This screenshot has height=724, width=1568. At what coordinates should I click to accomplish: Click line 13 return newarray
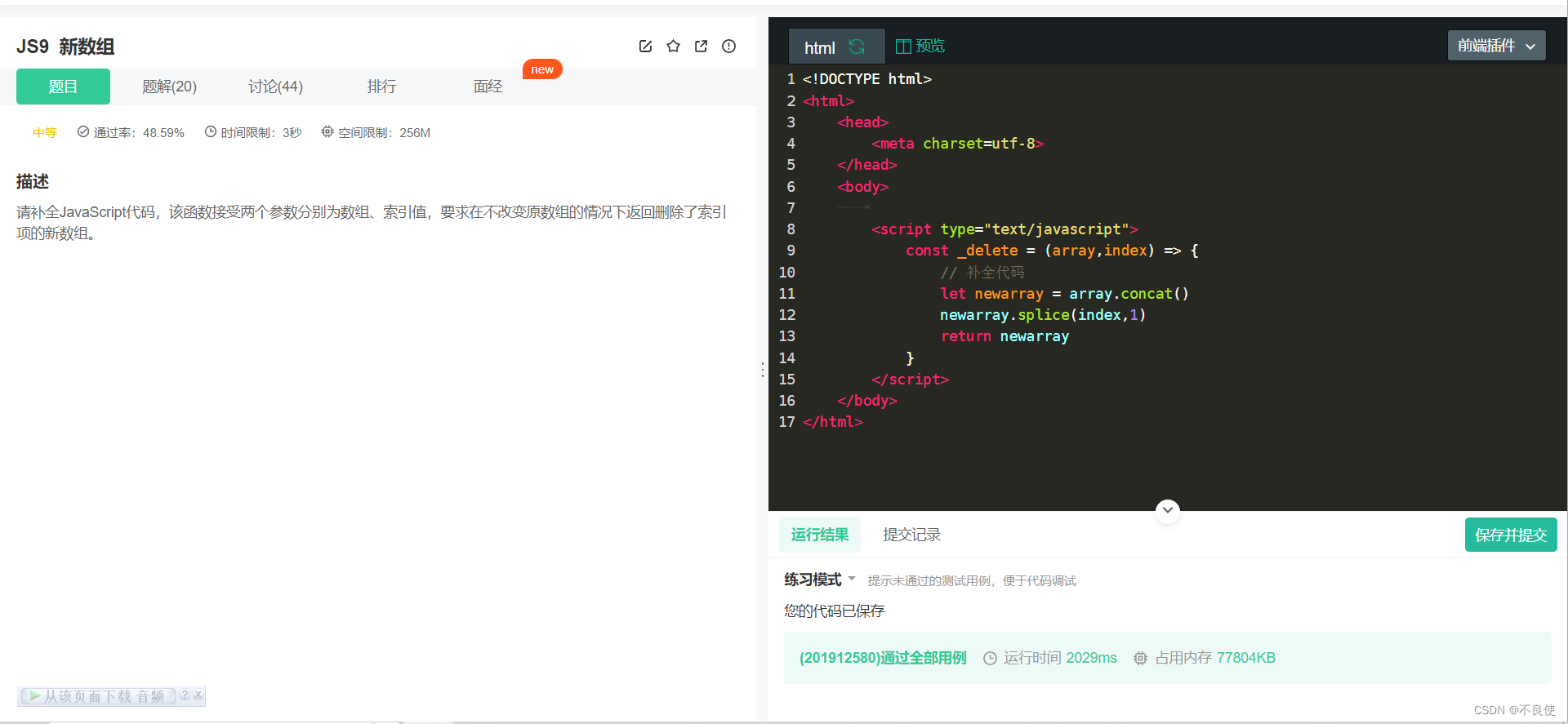[1004, 335]
